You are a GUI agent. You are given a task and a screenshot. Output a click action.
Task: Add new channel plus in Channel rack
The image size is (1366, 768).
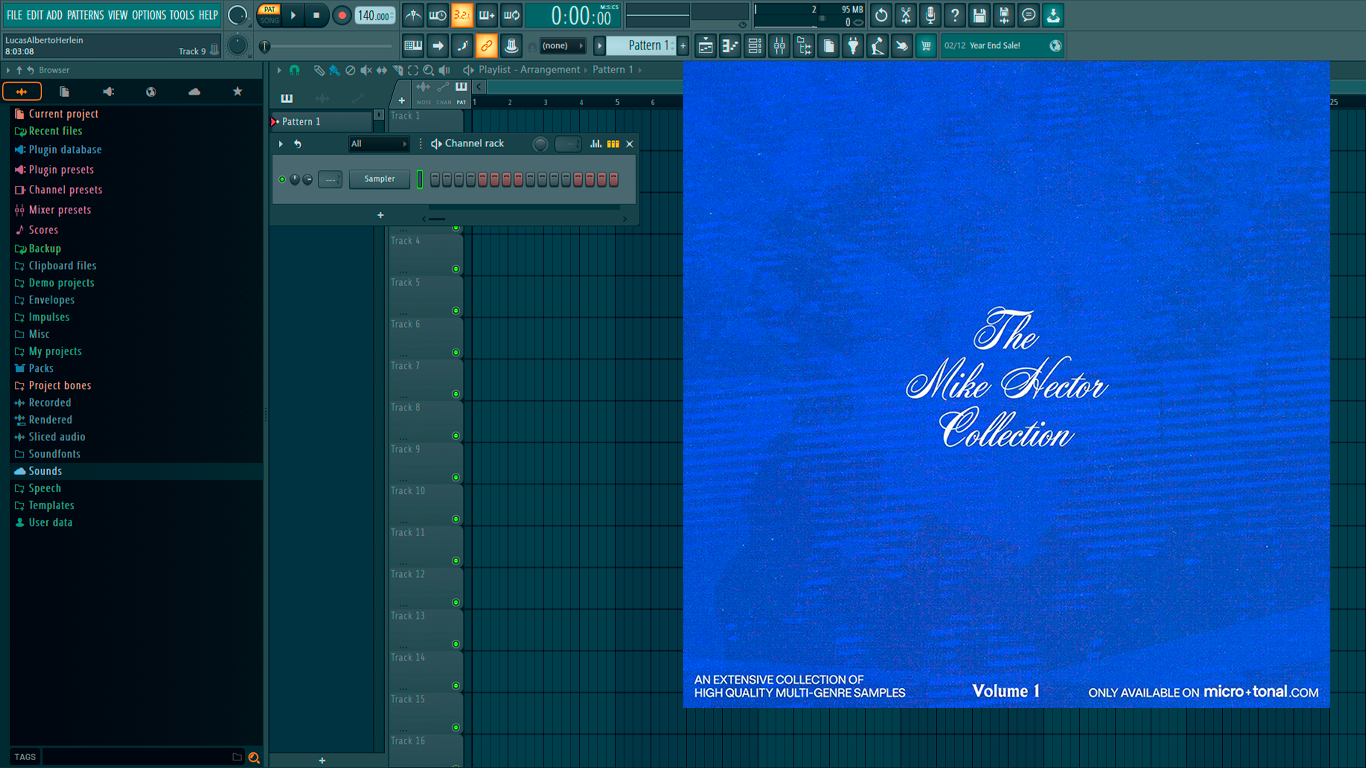pos(380,215)
